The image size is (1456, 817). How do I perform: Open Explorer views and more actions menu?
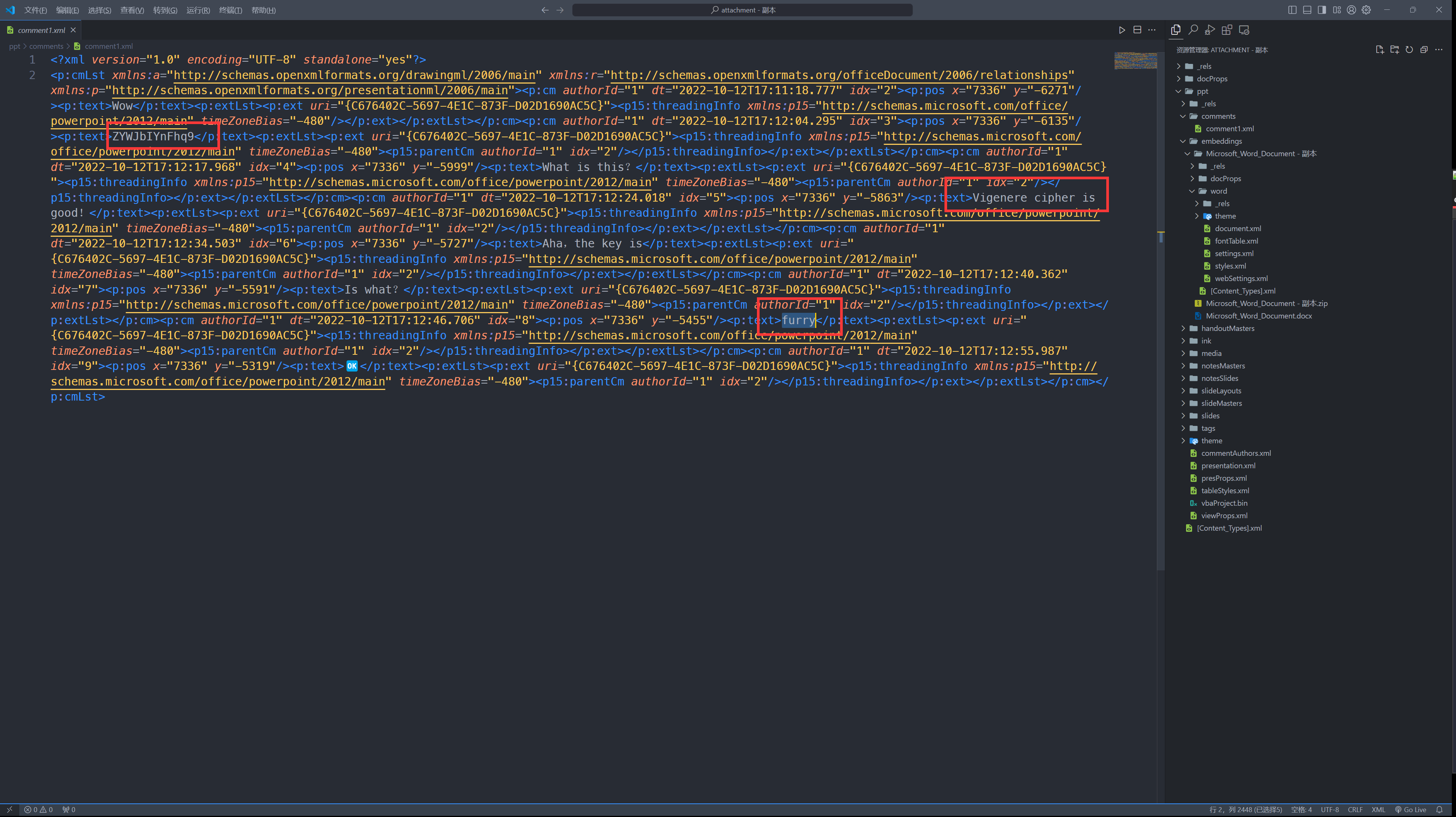[1439, 50]
